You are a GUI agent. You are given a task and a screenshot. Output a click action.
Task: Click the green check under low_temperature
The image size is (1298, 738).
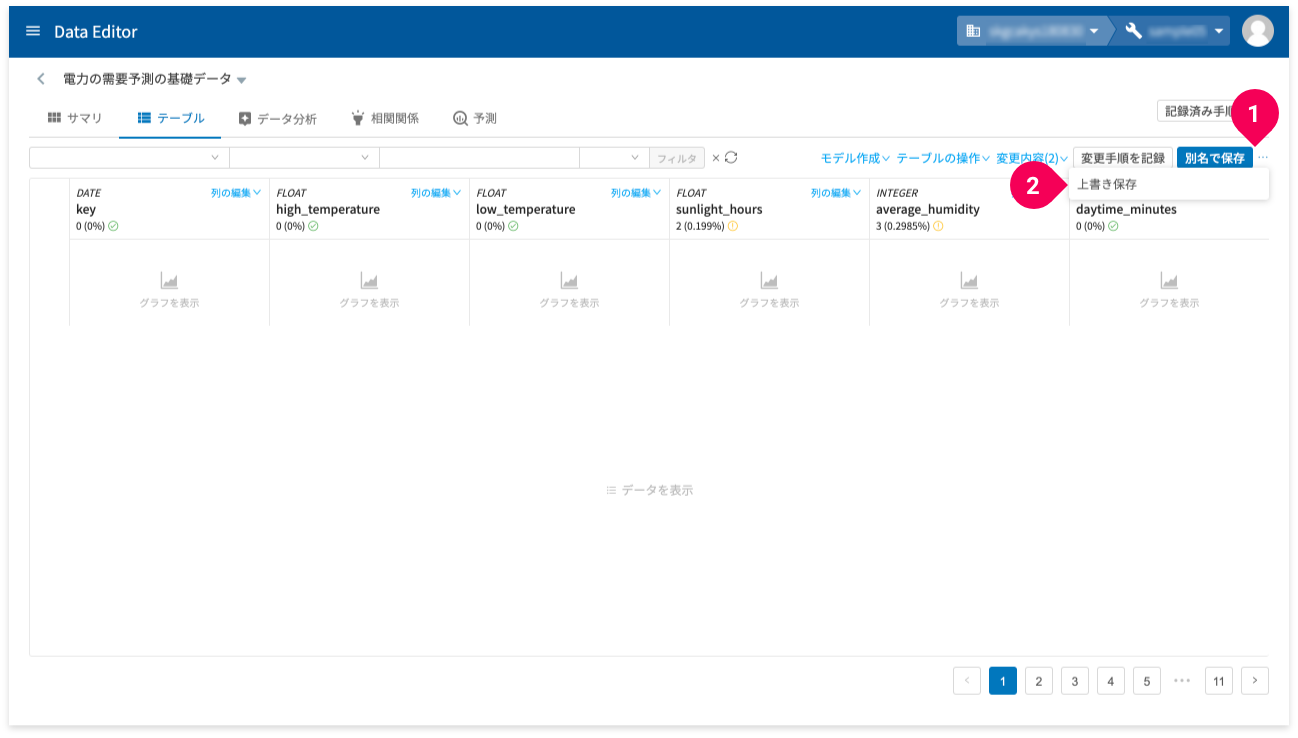pyautogui.click(x=513, y=227)
